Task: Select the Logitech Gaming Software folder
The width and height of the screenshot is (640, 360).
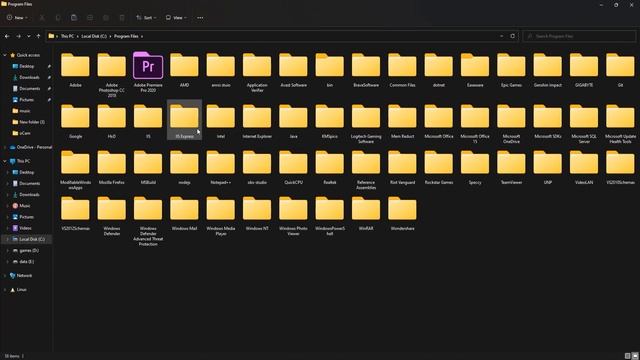Action: 366,124
